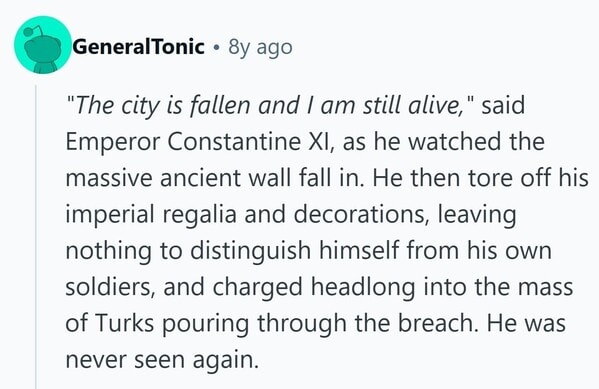This screenshot has height=389, width=599.
Task: Click the text 'imperial regalia and decorations'
Action: [x=245, y=215]
